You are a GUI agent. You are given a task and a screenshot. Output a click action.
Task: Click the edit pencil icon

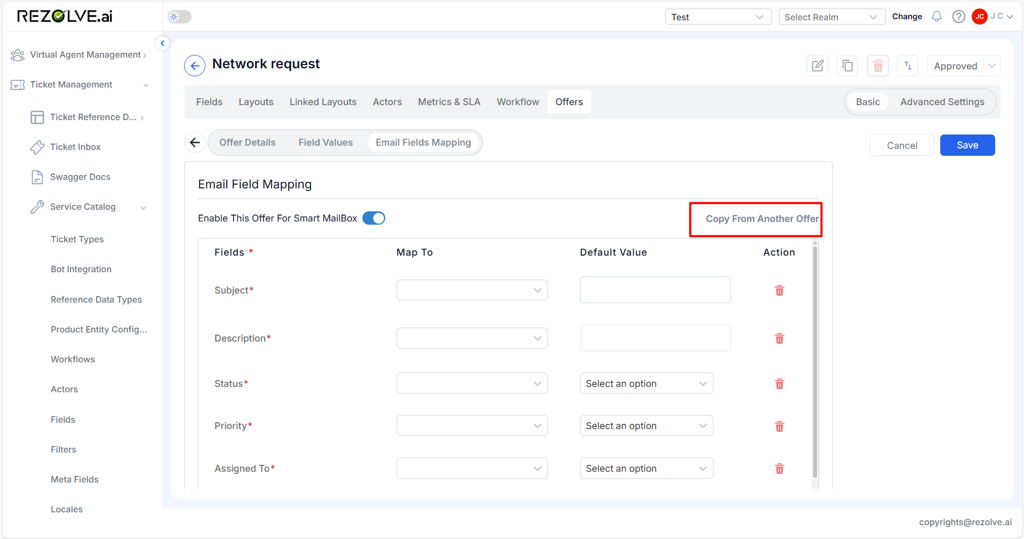[817, 66]
